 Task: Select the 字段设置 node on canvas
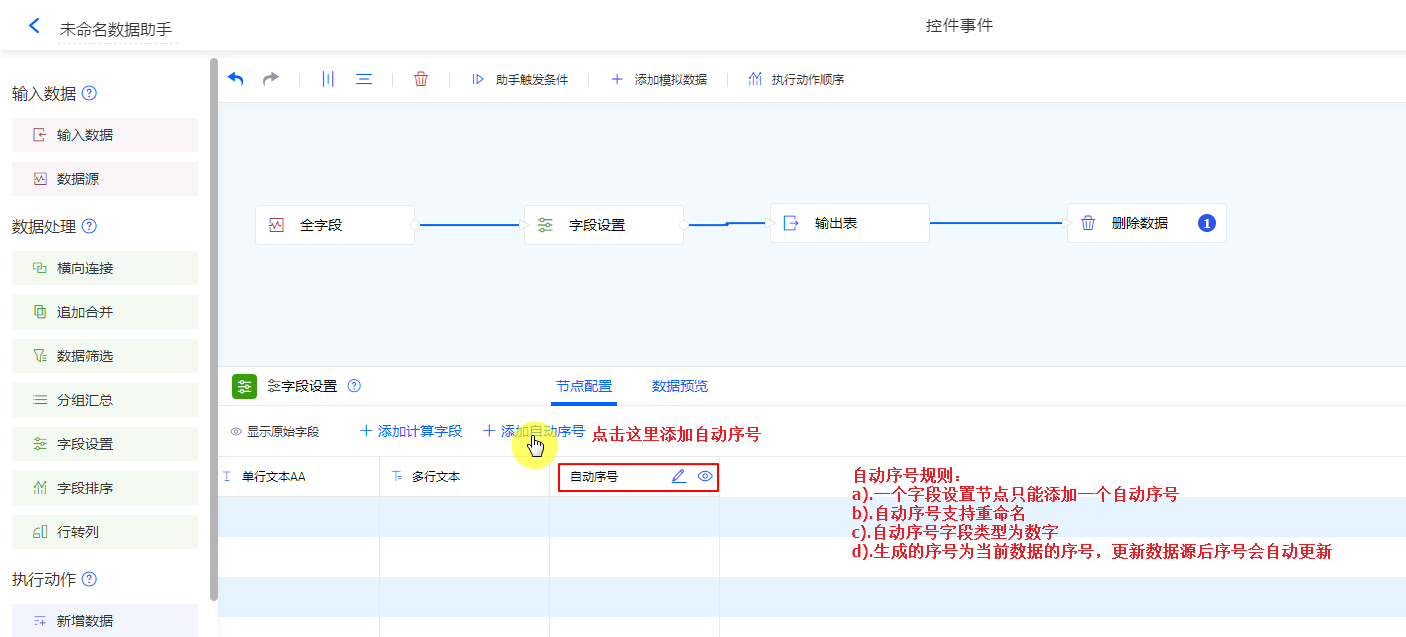pyautogui.click(x=603, y=225)
